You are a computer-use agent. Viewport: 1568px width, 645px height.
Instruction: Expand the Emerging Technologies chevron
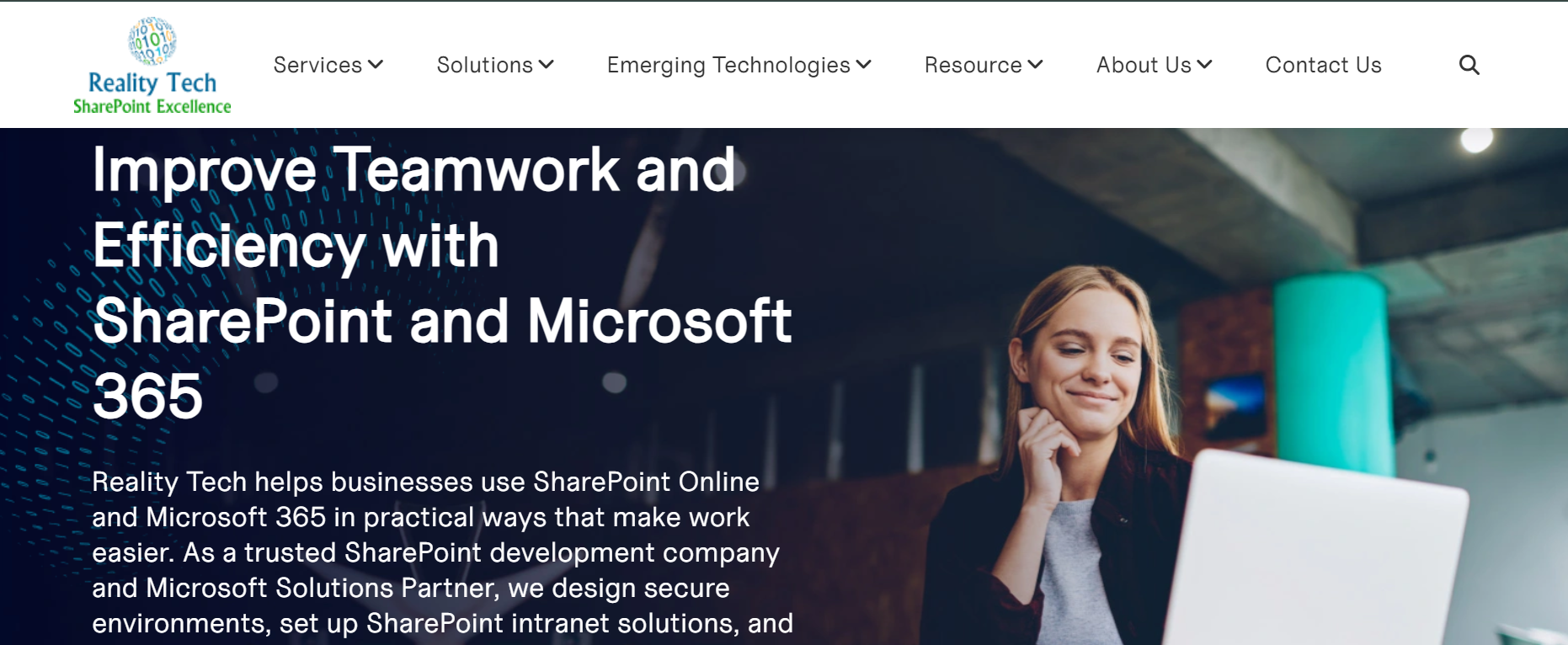pyautogui.click(x=863, y=64)
